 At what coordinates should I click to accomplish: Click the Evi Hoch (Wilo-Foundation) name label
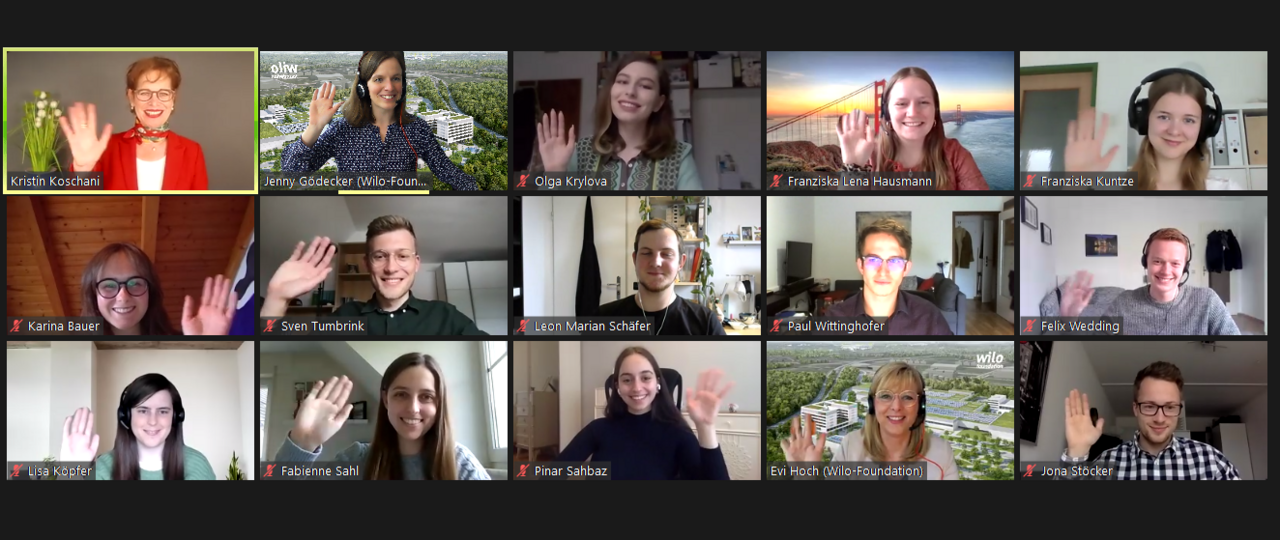tap(847, 471)
